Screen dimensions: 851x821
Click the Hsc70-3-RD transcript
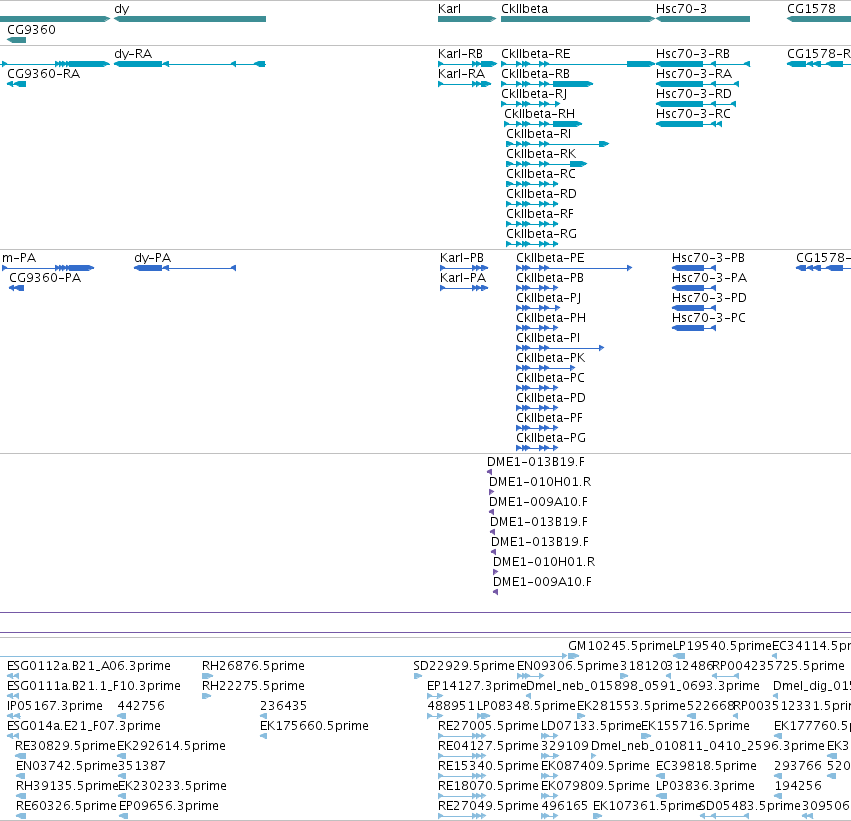(x=694, y=94)
